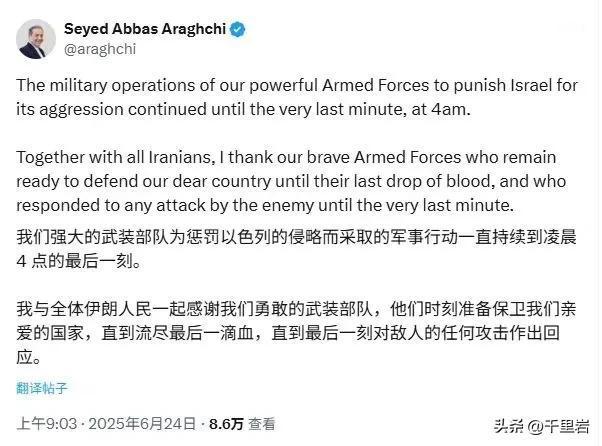Click the Chinese paragraph starting 我与全体伊朗人民
Viewport: 602px width, 446px height.
[296, 333]
